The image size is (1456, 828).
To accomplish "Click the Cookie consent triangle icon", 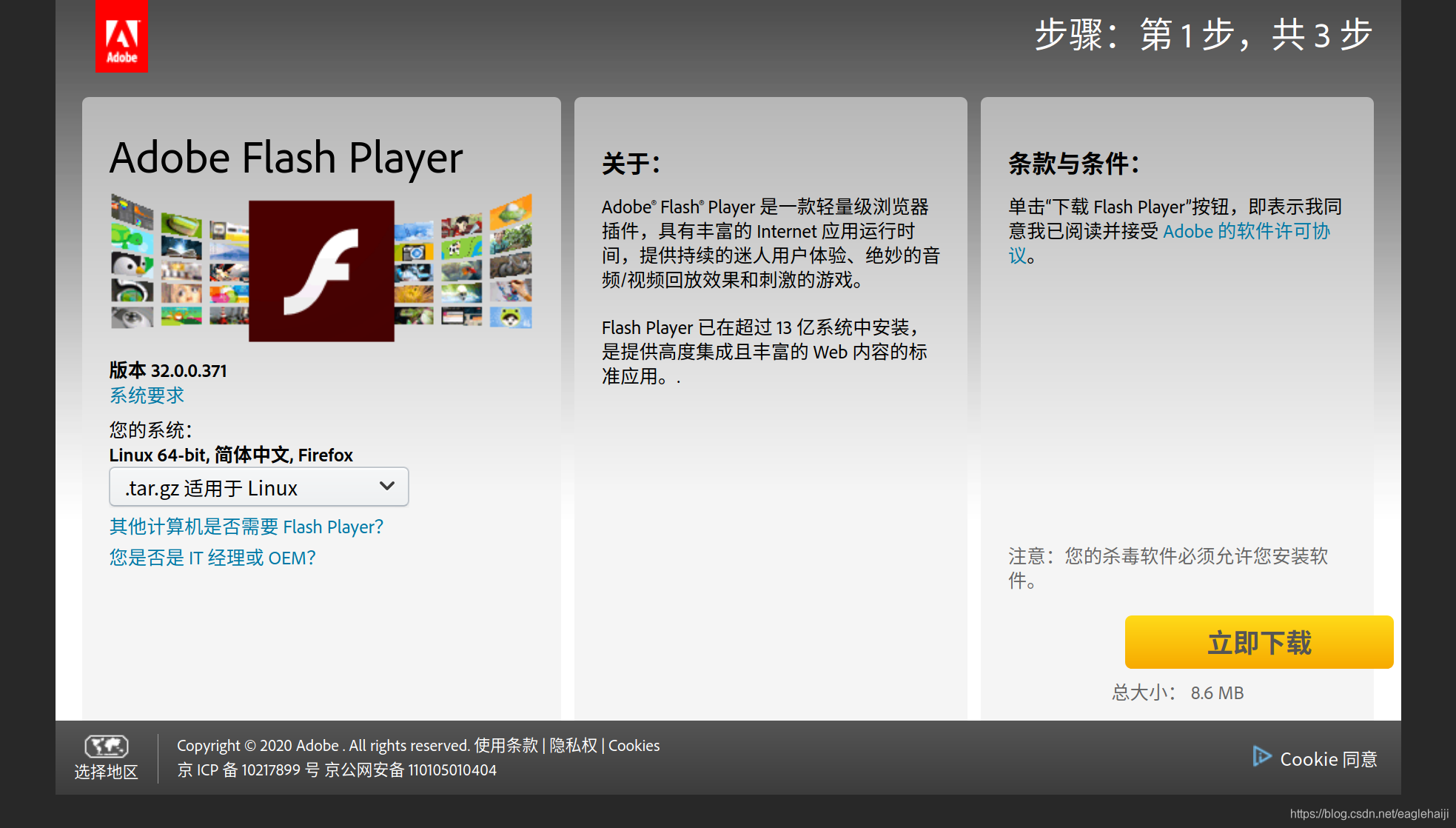I will (1261, 756).
